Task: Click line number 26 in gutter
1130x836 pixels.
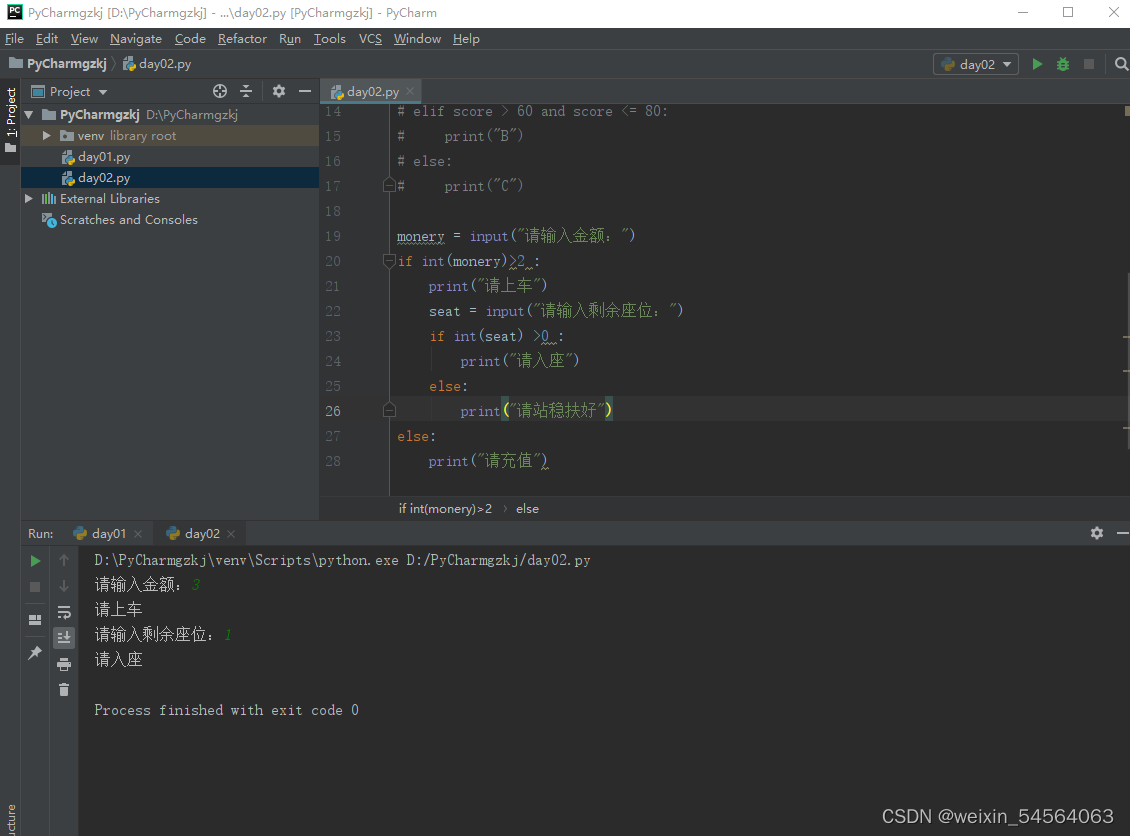Action: coord(333,411)
